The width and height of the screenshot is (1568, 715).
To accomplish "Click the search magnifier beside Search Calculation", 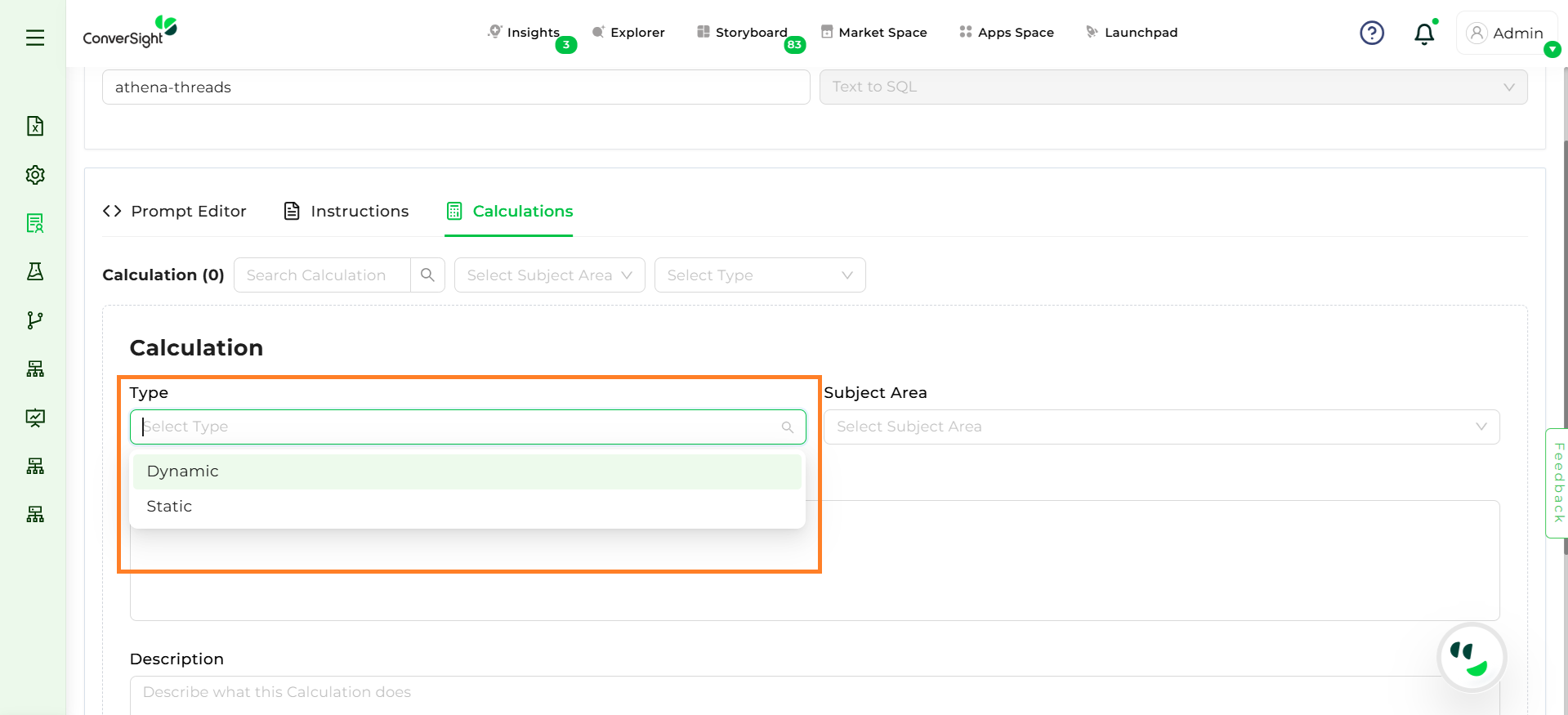I will 427,275.
